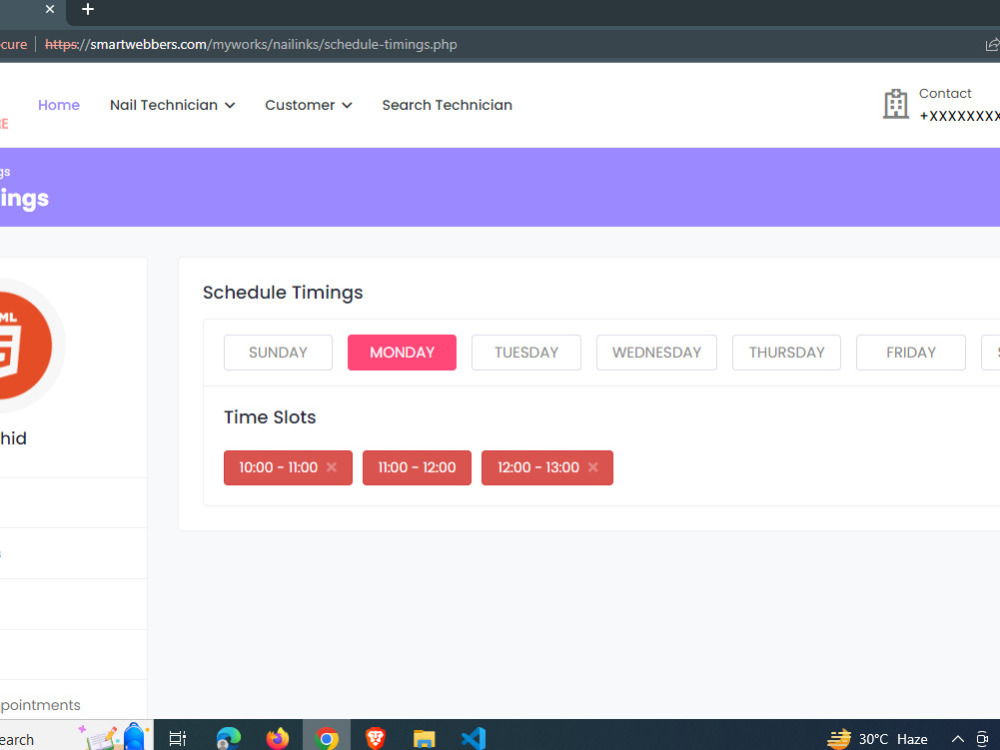Launch Brave browser from the taskbar
Viewport: 1000px width, 750px height.
[376, 739]
